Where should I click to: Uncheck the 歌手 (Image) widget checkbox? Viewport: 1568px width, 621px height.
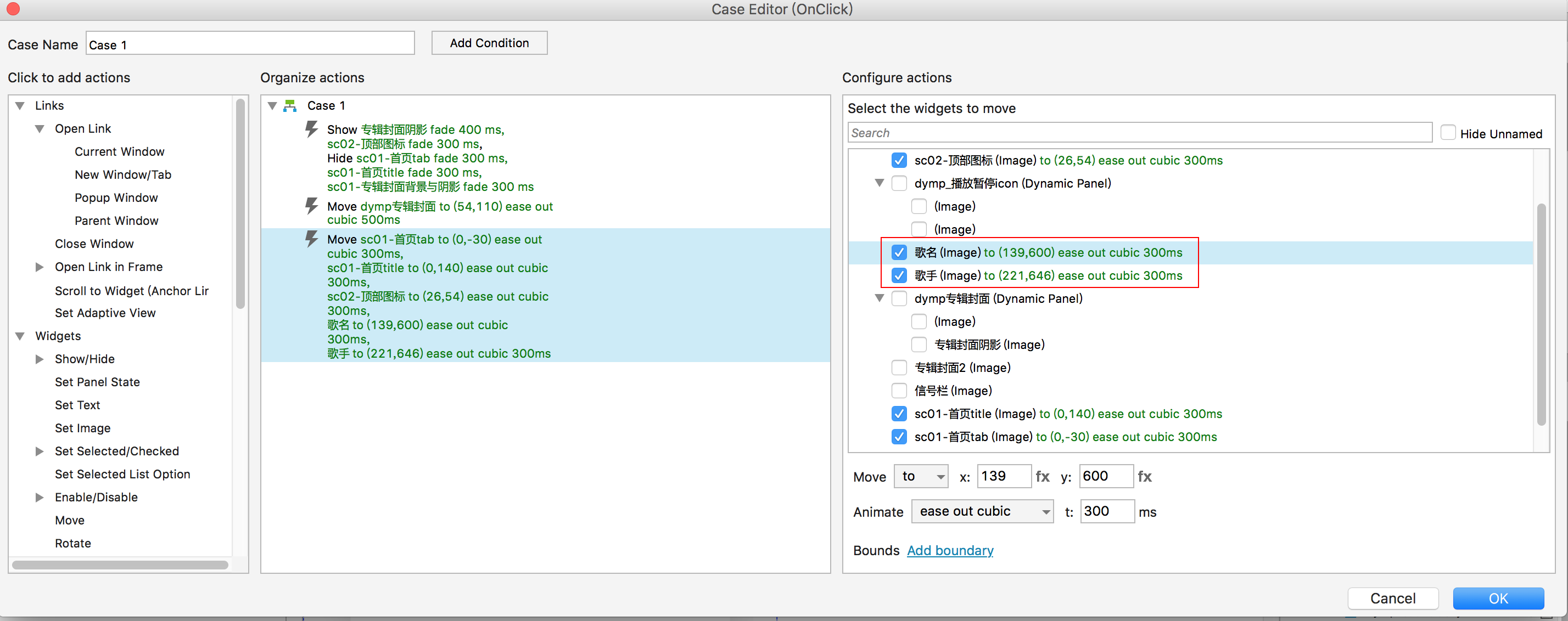coord(899,275)
